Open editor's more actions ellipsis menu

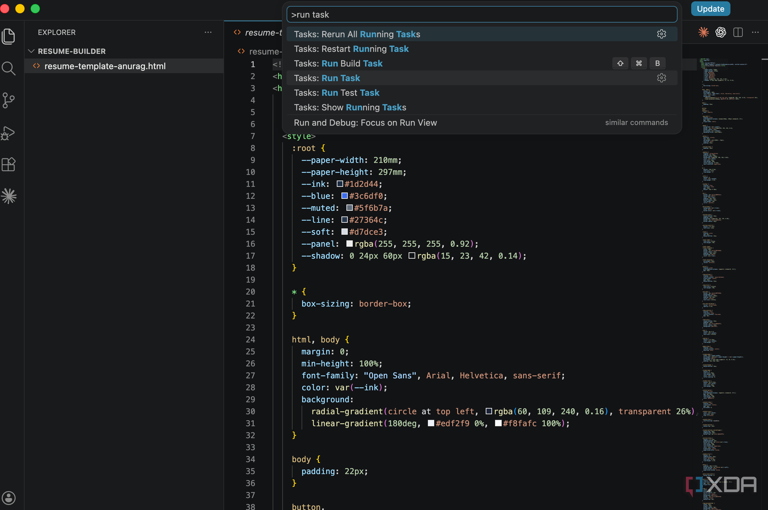point(755,33)
